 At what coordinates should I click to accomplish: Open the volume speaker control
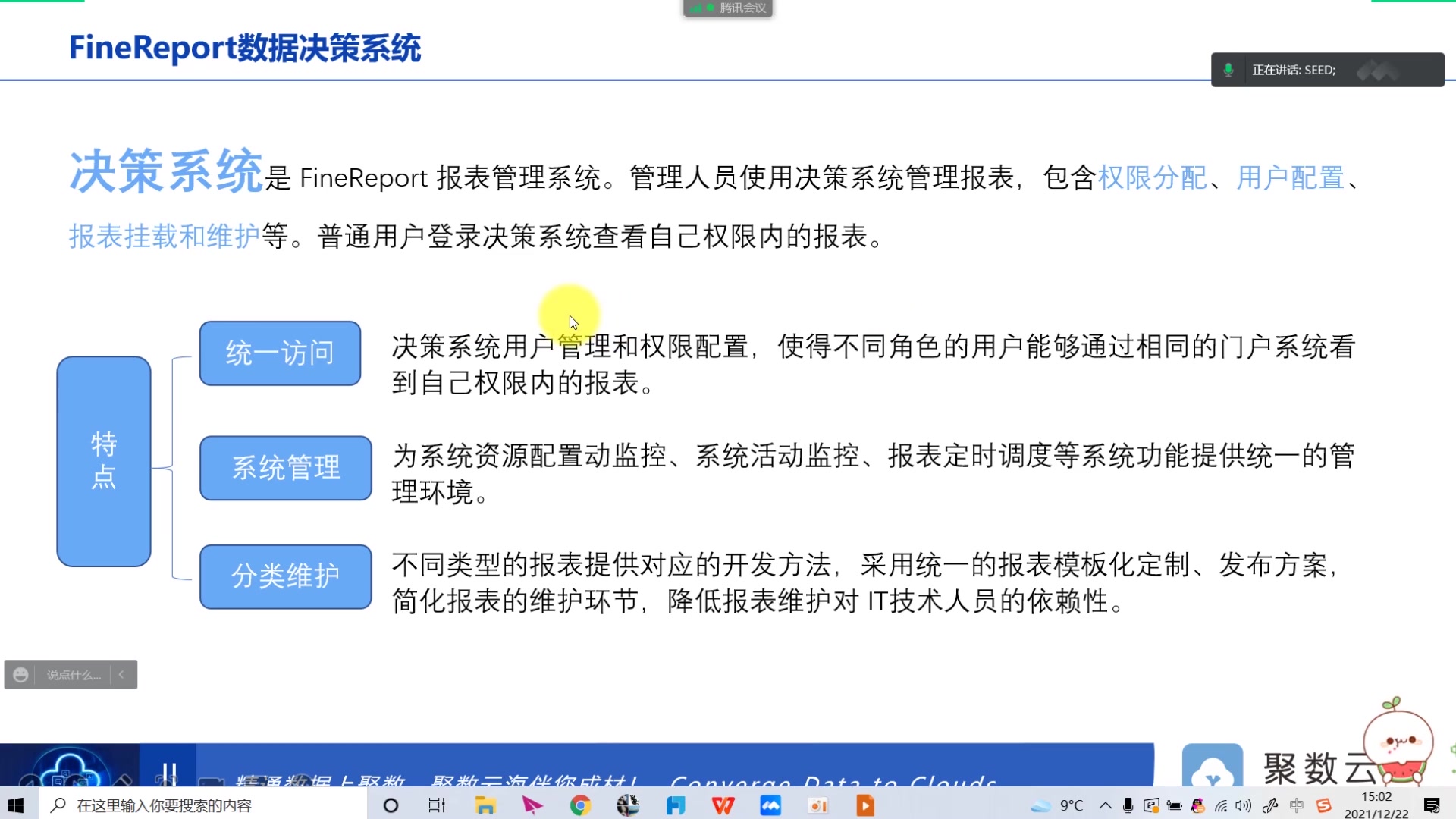click(x=1244, y=805)
